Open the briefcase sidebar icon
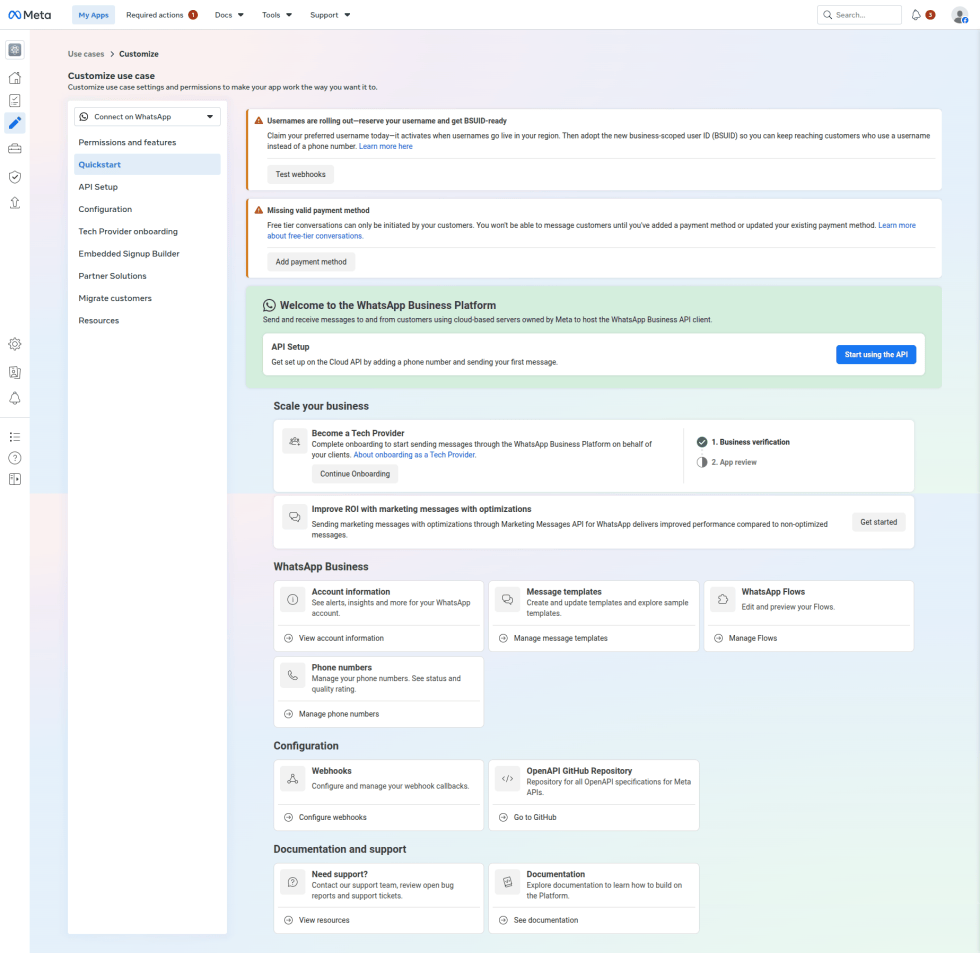Image resolution: width=980 pixels, height=953 pixels. click(x=15, y=149)
